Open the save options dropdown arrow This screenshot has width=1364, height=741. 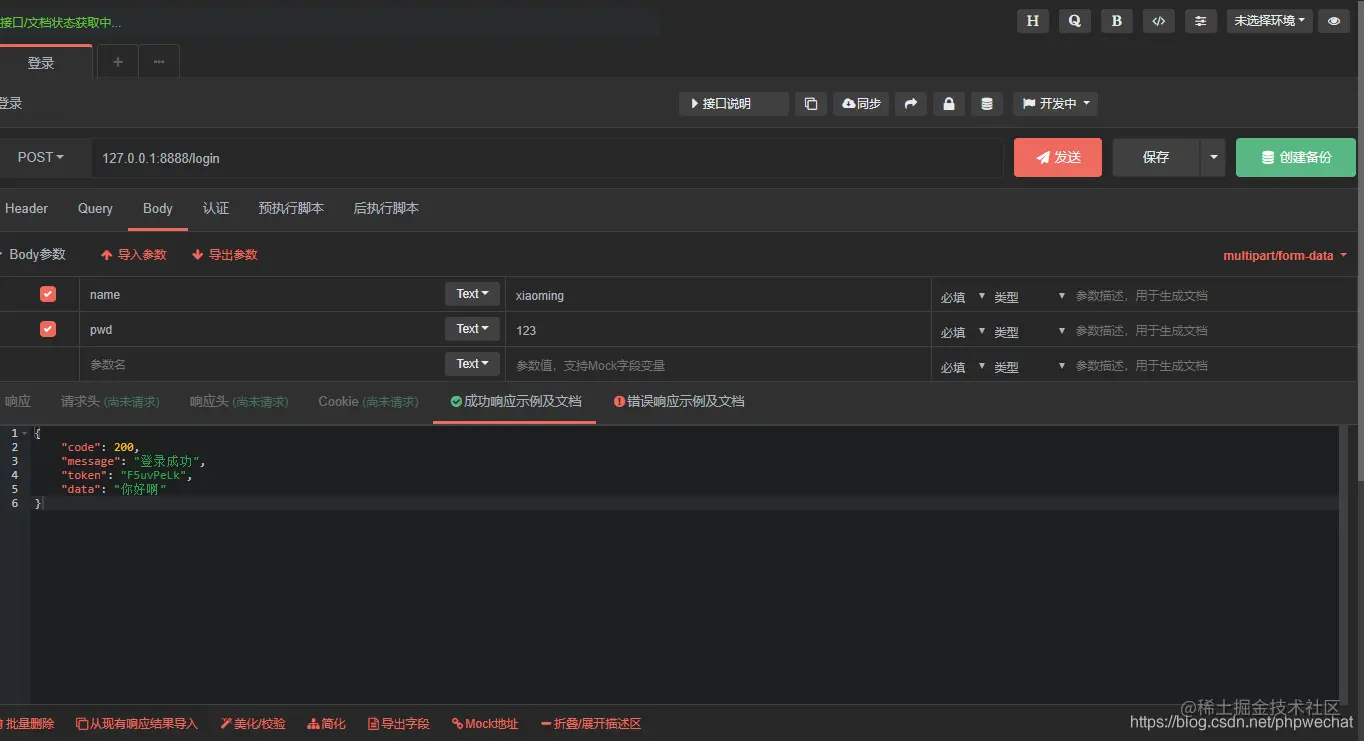(x=1213, y=158)
